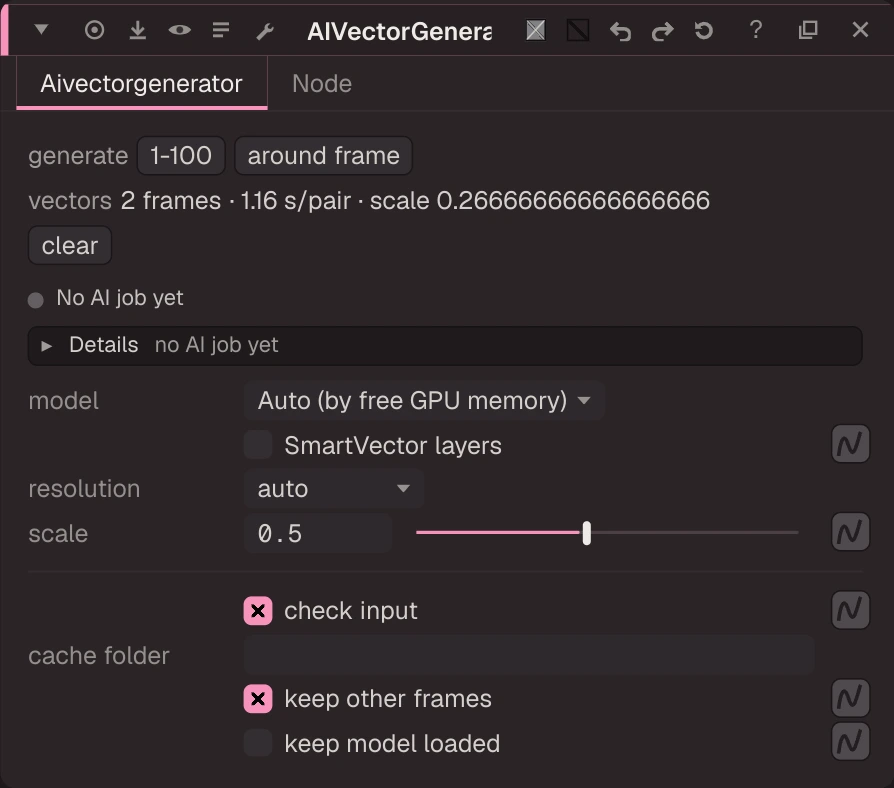
Task: Click the around frame button
Action: (x=323, y=156)
